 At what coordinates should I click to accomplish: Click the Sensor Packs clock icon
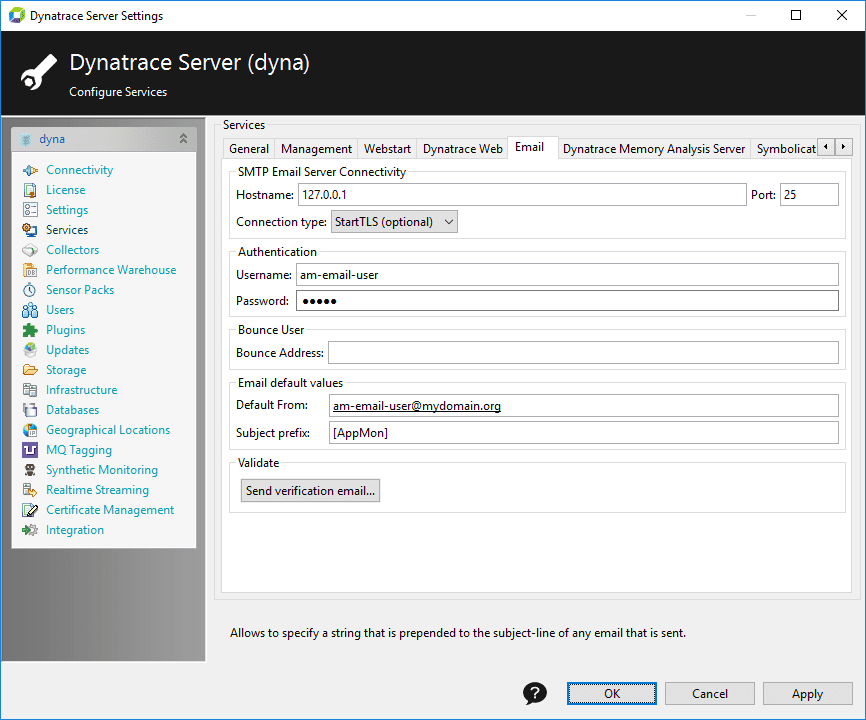[x=30, y=290]
